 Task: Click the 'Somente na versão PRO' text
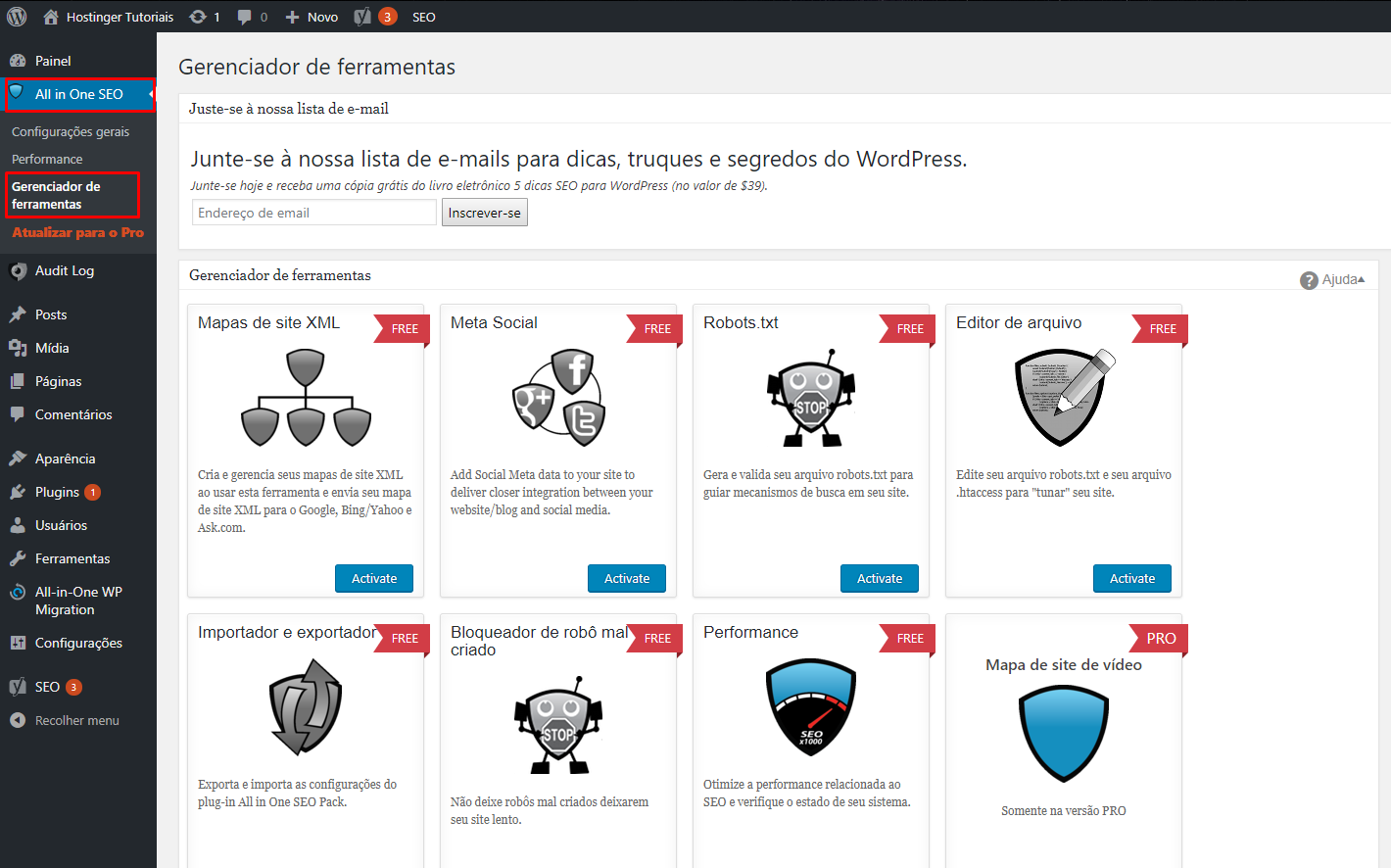(1064, 810)
